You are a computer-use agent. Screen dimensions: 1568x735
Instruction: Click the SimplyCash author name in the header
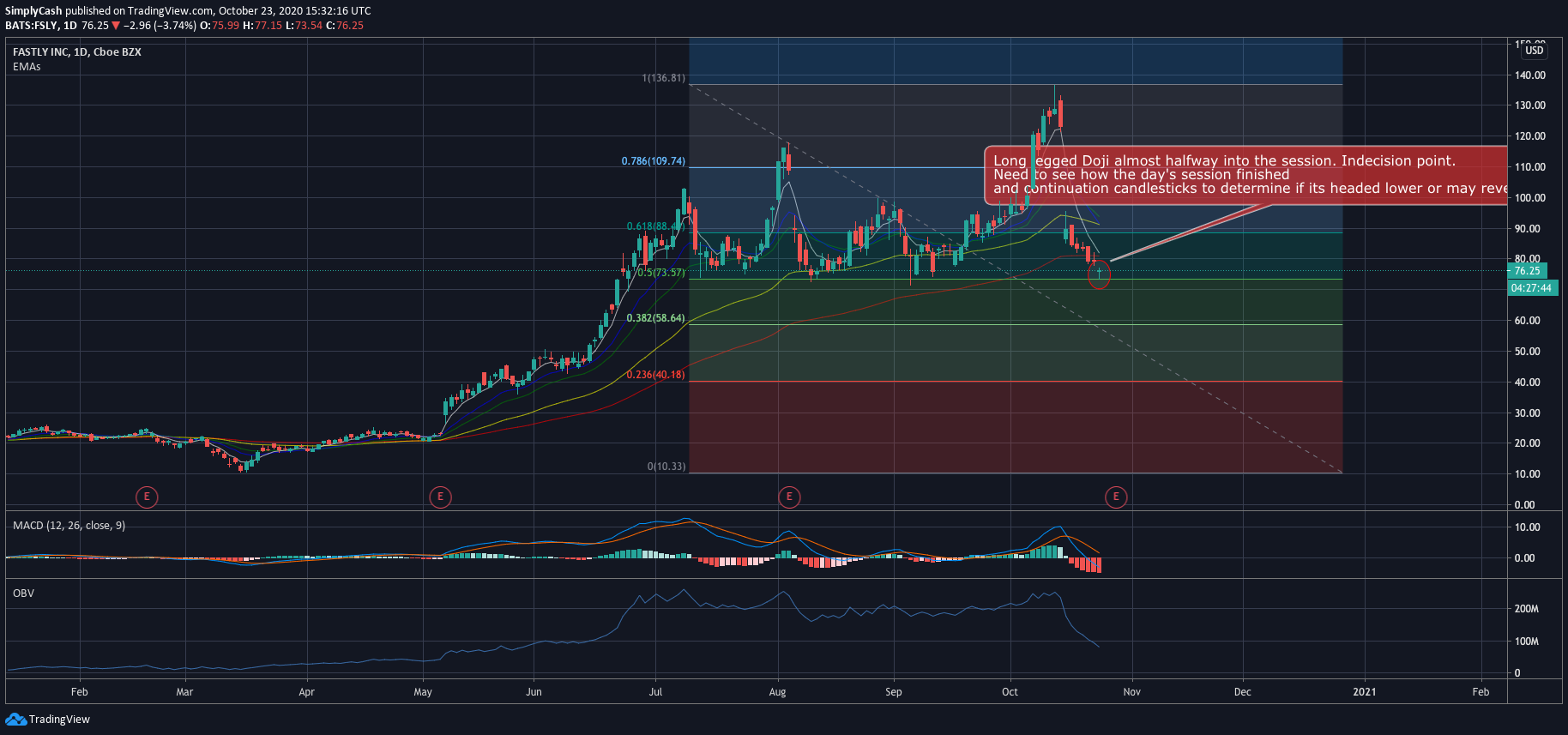tap(33, 11)
